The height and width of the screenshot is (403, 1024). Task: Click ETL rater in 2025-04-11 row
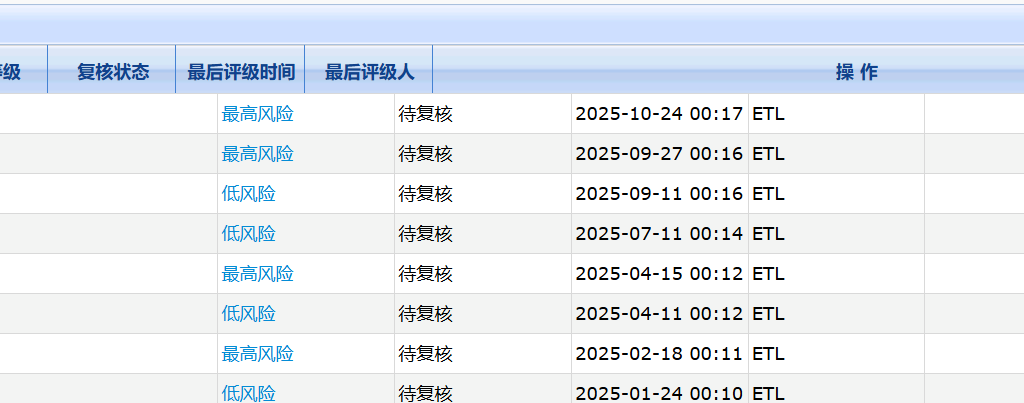click(x=768, y=314)
